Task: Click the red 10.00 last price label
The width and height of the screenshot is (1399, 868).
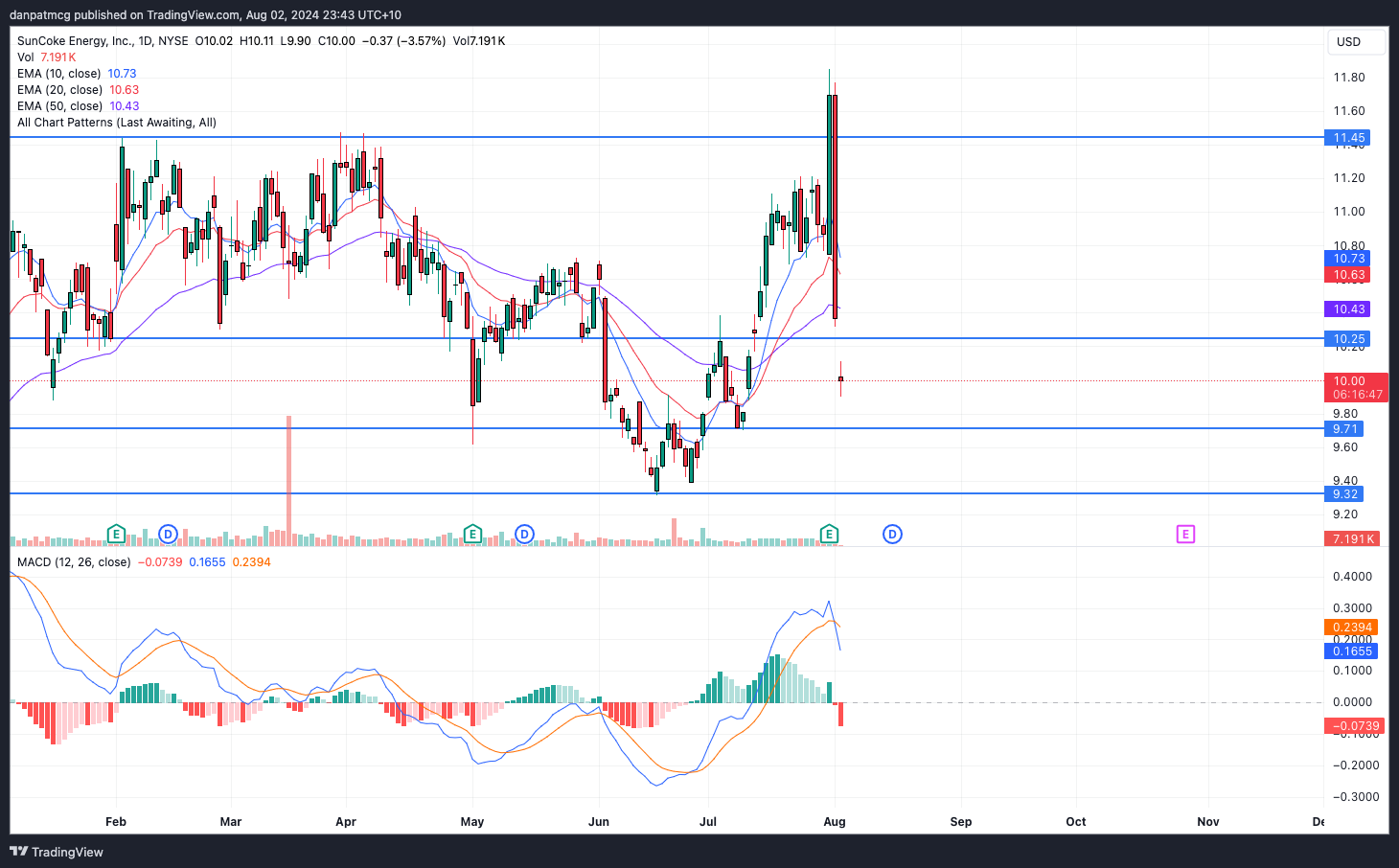Action: point(1356,387)
